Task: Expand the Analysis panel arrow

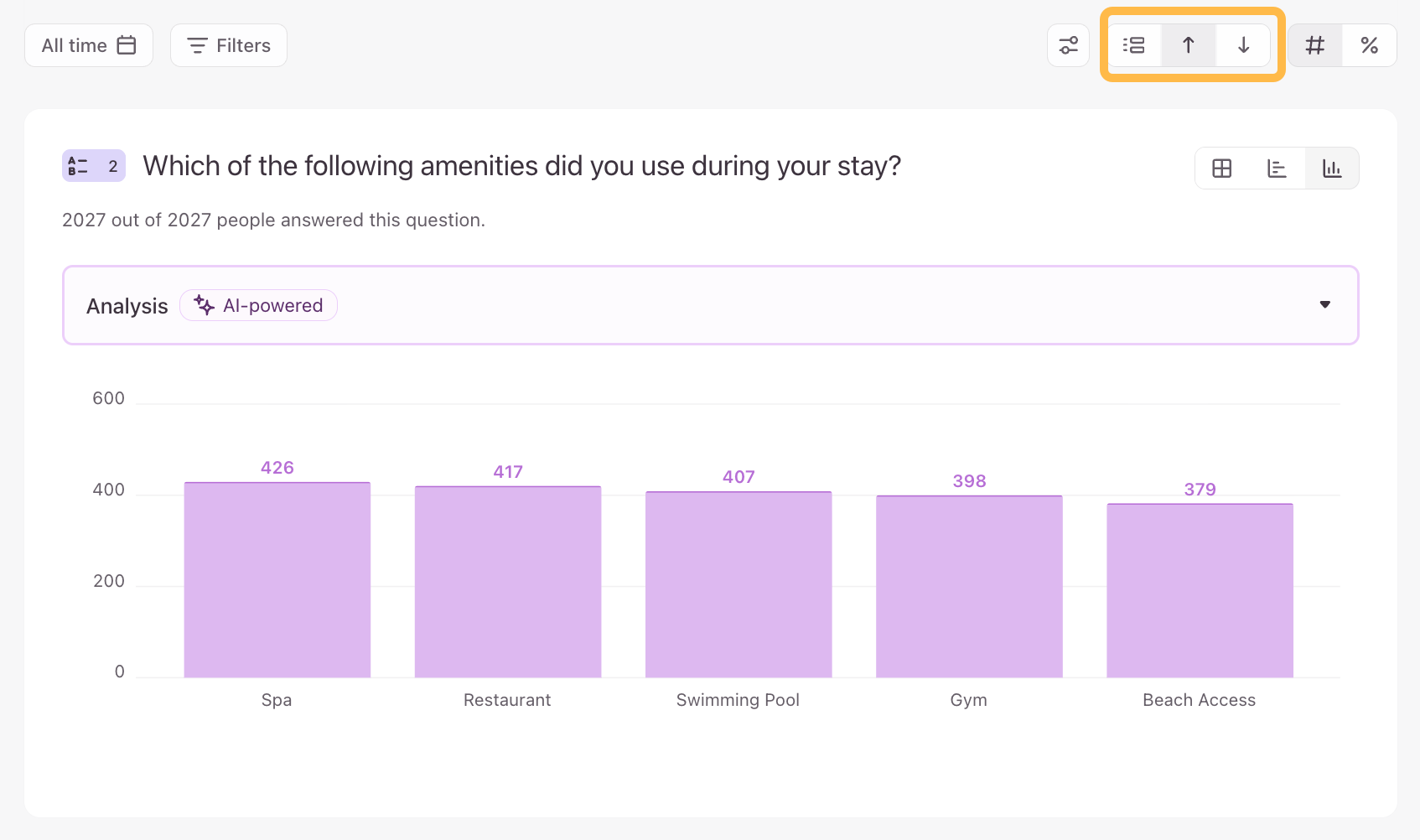Action: click(x=1325, y=304)
